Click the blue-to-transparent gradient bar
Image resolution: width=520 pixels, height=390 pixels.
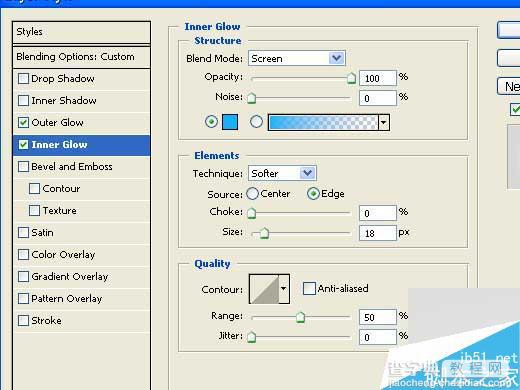(323, 122)
